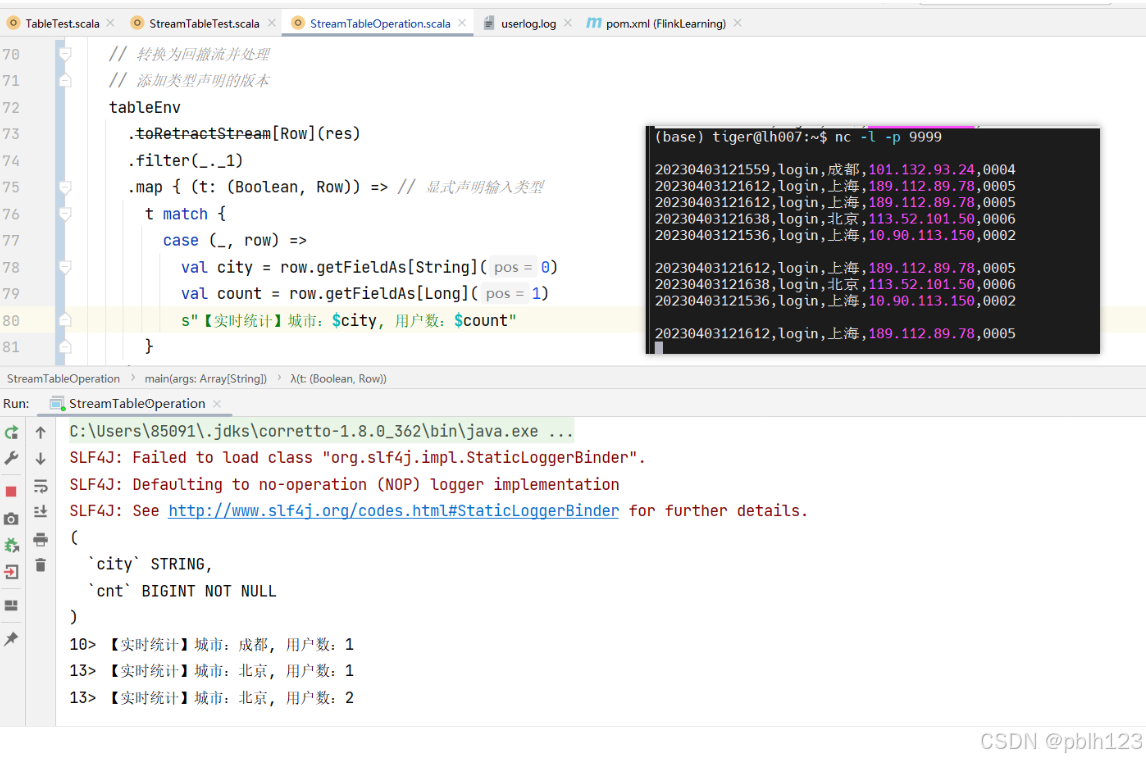Toggle scroll to end of console
The height and width of the screenshot is (761, 1146).
coord(41,512)
